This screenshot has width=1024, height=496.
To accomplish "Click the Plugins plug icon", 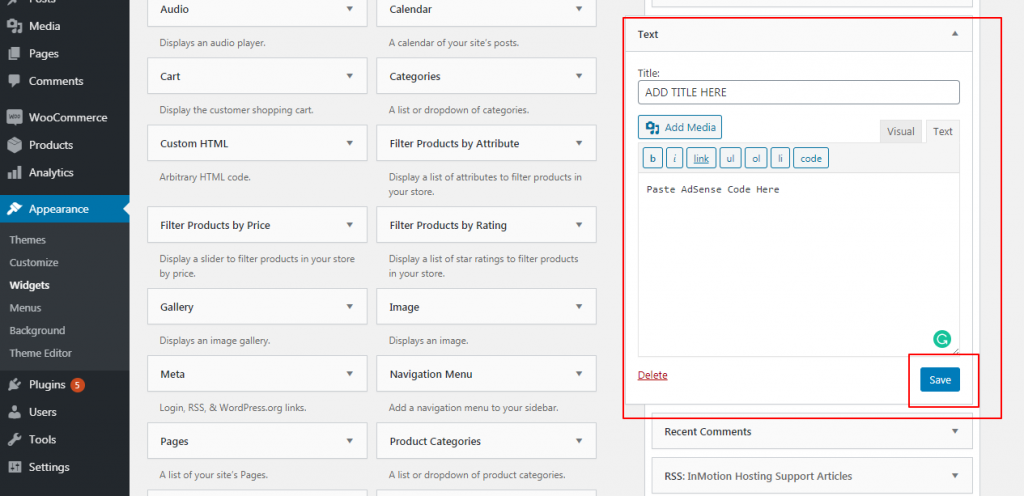I will pos(14,385).
